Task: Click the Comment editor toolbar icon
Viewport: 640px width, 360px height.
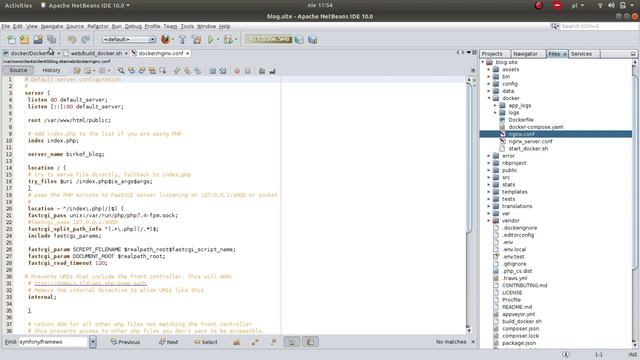Action: tap(262, 71)
